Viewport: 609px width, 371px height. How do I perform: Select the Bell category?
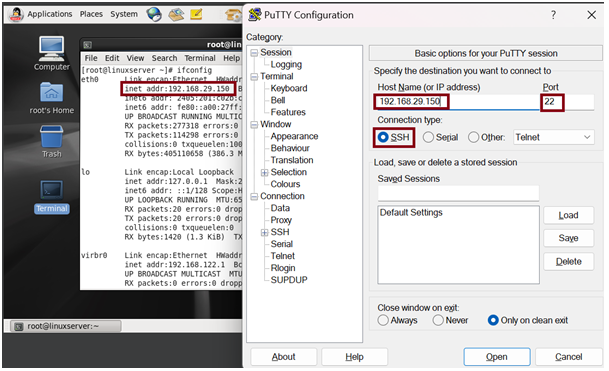[x=278, y=100]
